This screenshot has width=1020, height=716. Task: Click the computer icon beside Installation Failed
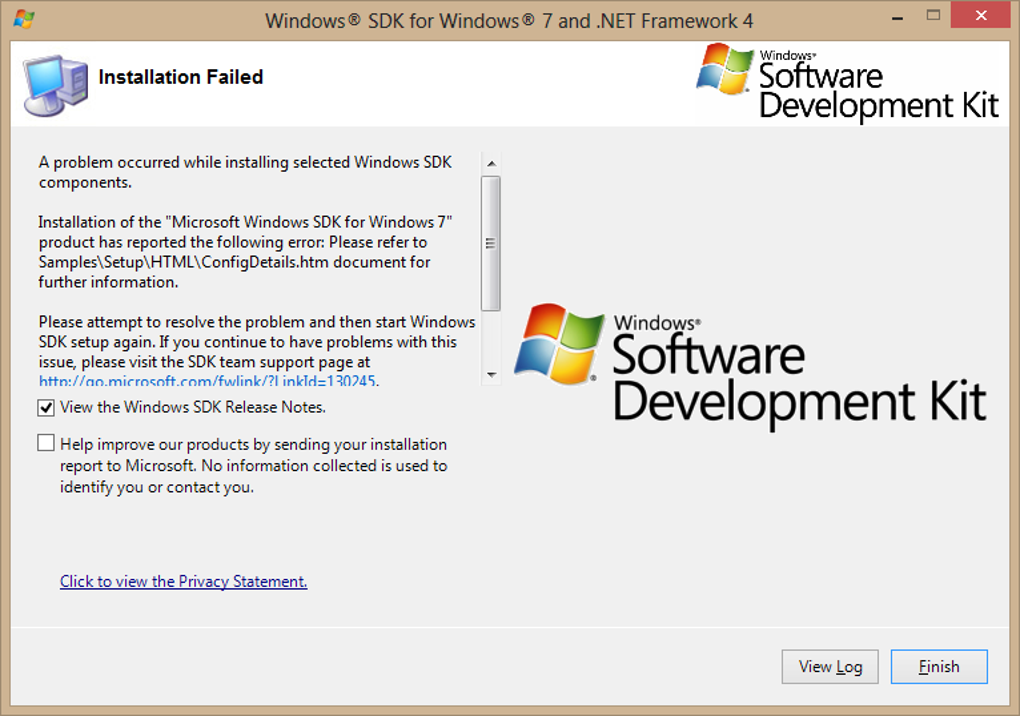click(x=55, y=85)
